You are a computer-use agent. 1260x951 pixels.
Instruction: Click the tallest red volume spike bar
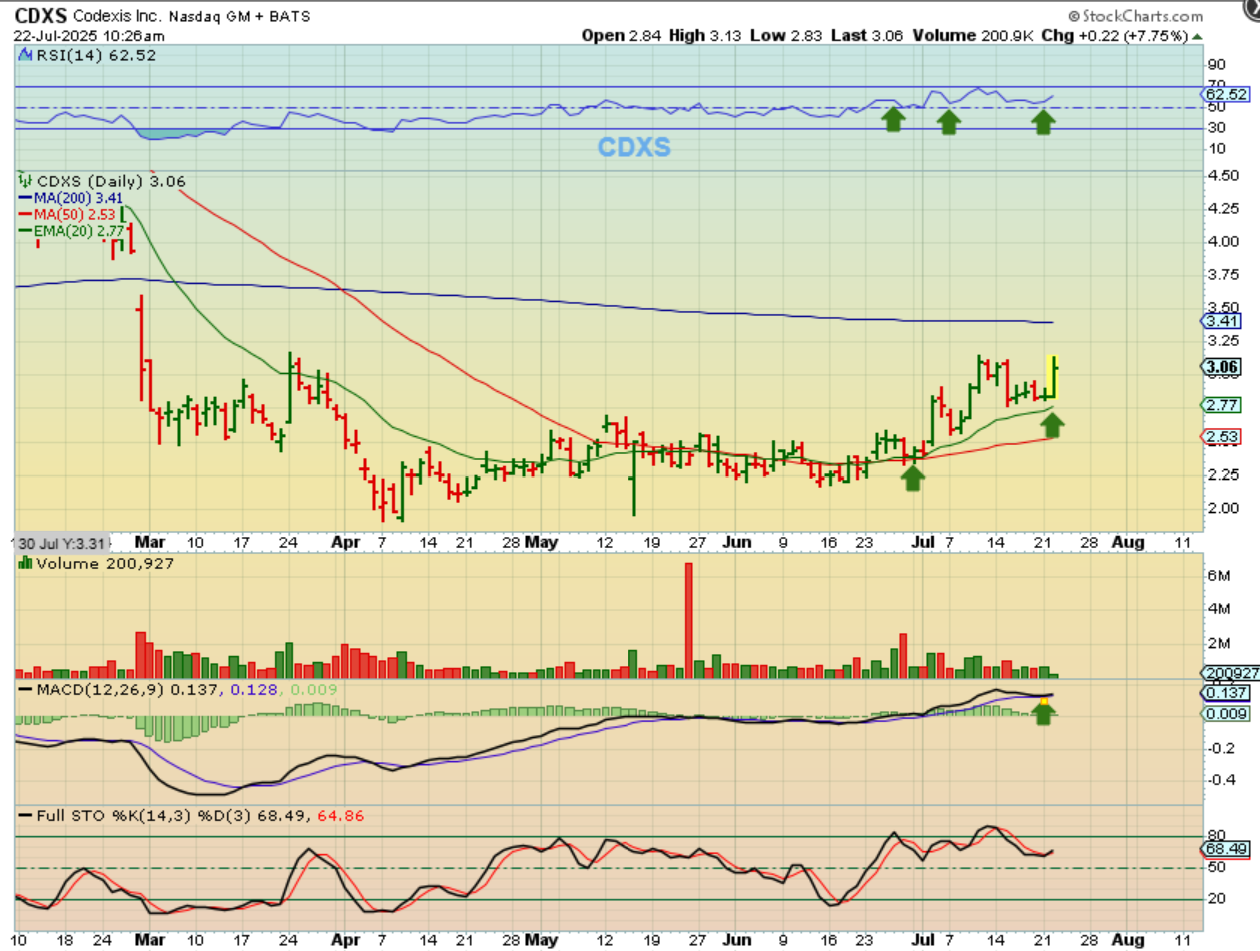point(688,620)
